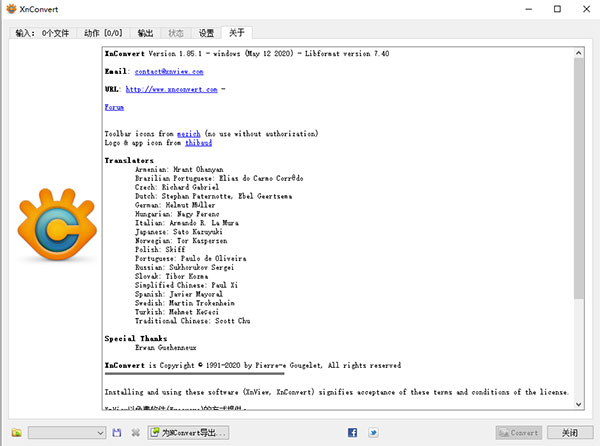The height and width of the screenshot is (446, 600).
Task: Select the 状态 tab
Action: (176, 33)
